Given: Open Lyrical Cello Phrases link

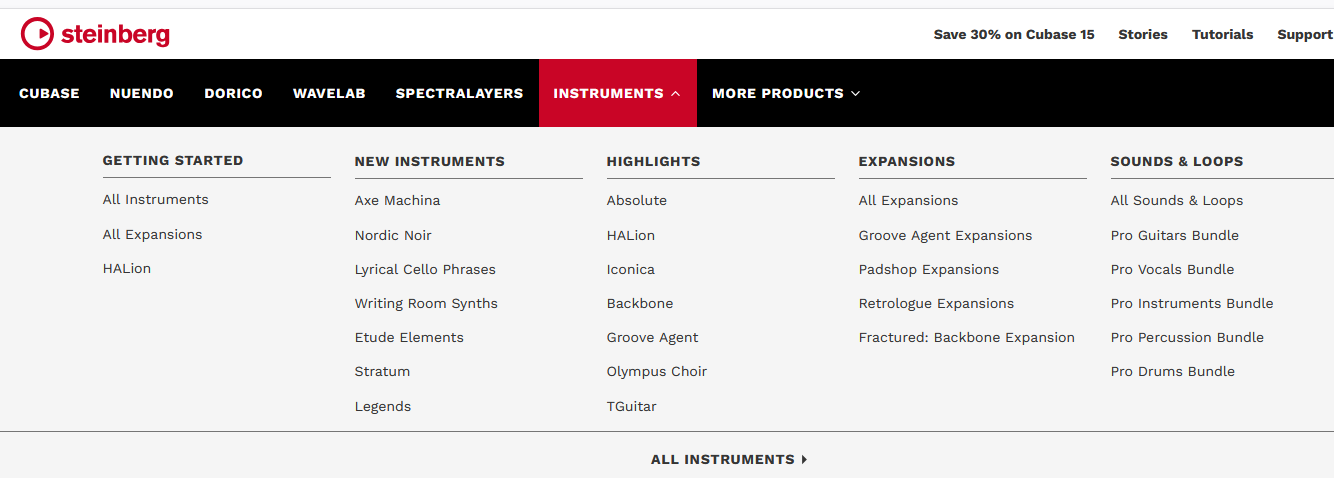Looking at the screenshot, I should (x=425, y=269).
